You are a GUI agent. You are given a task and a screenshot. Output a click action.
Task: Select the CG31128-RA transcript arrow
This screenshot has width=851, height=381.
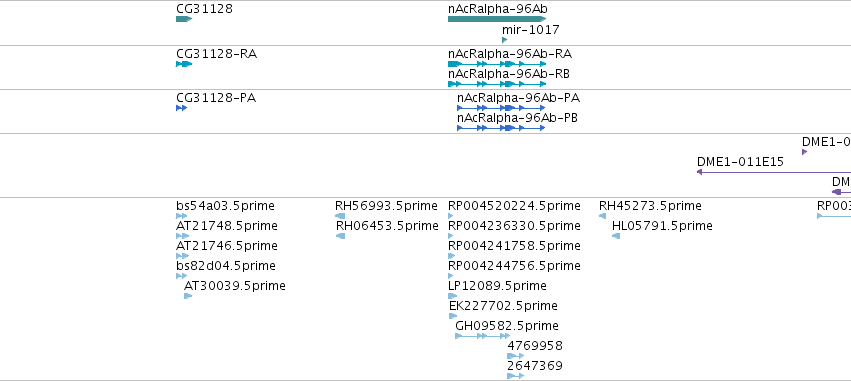(x=184, y=64)
